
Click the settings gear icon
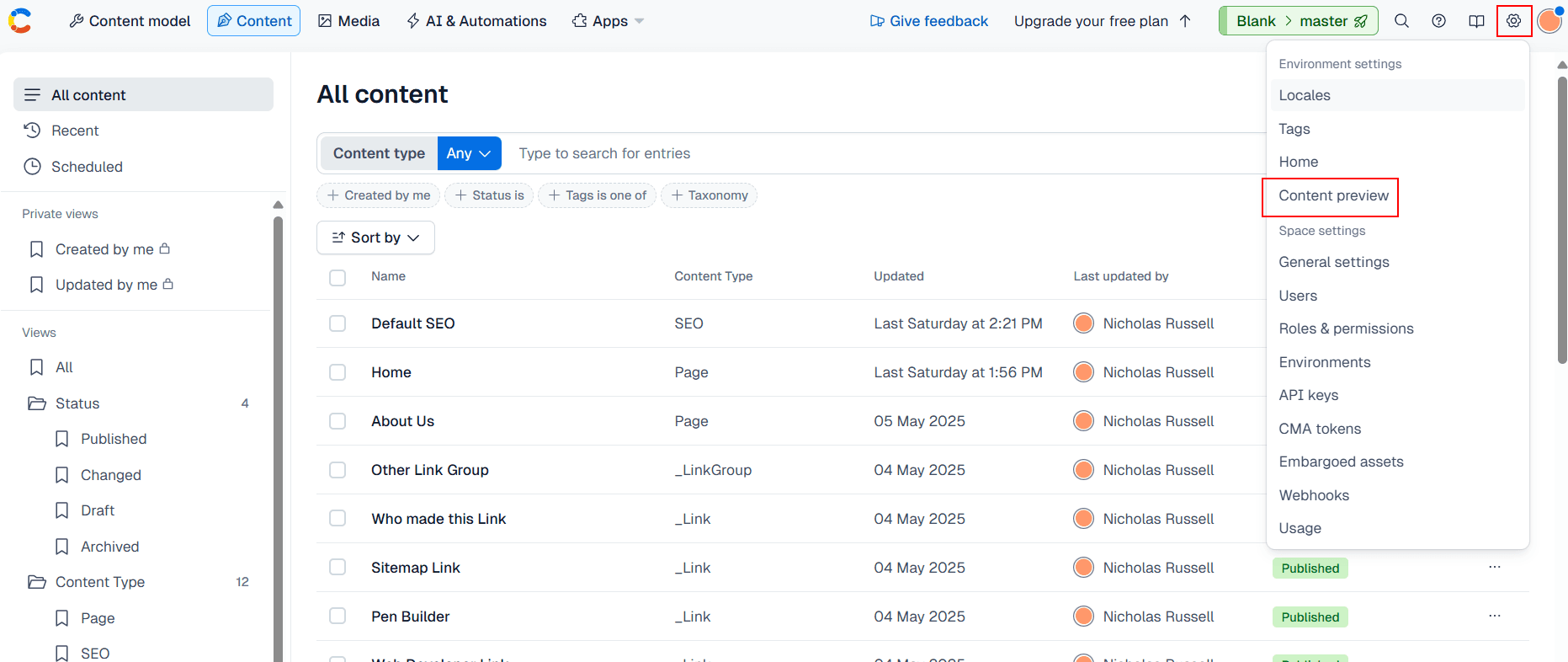click(x=1513, y=21)
